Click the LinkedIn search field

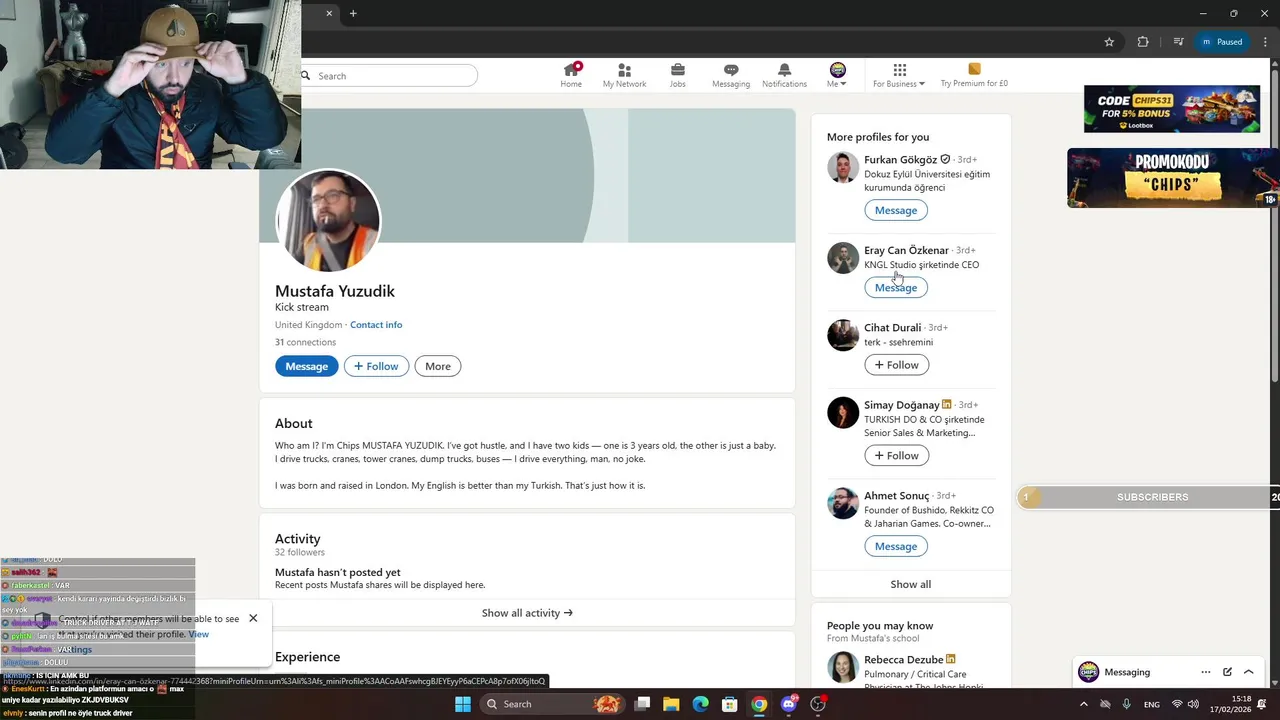[390, 76]
